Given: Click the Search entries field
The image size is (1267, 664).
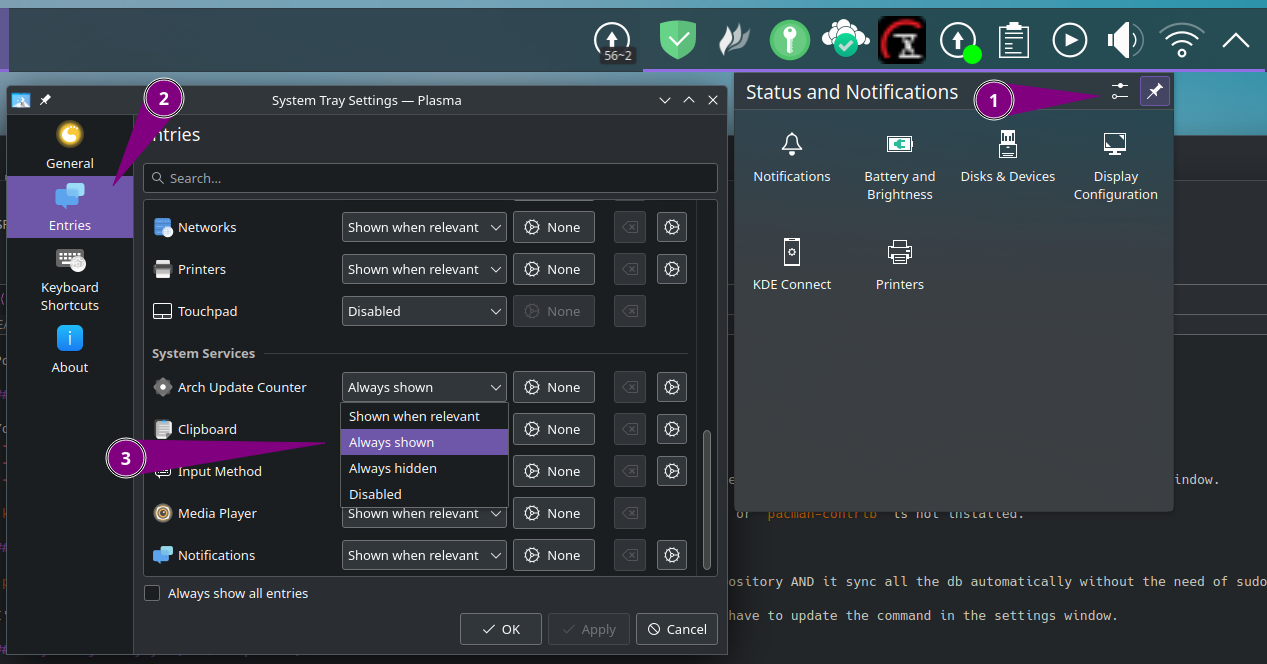Looking at the screenshot, I should (x=430, y=178).
